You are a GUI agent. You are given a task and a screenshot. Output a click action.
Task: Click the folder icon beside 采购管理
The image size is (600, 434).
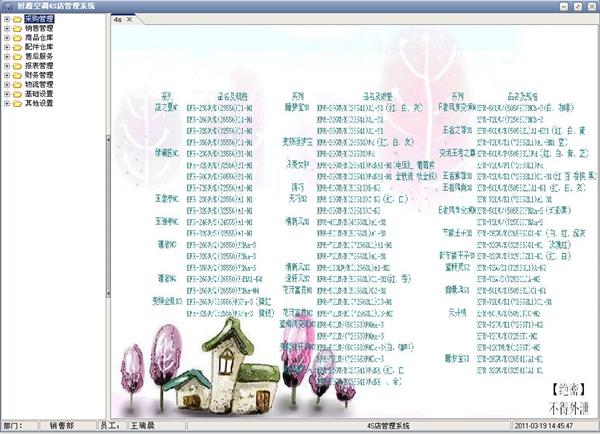tap(17, 18)
